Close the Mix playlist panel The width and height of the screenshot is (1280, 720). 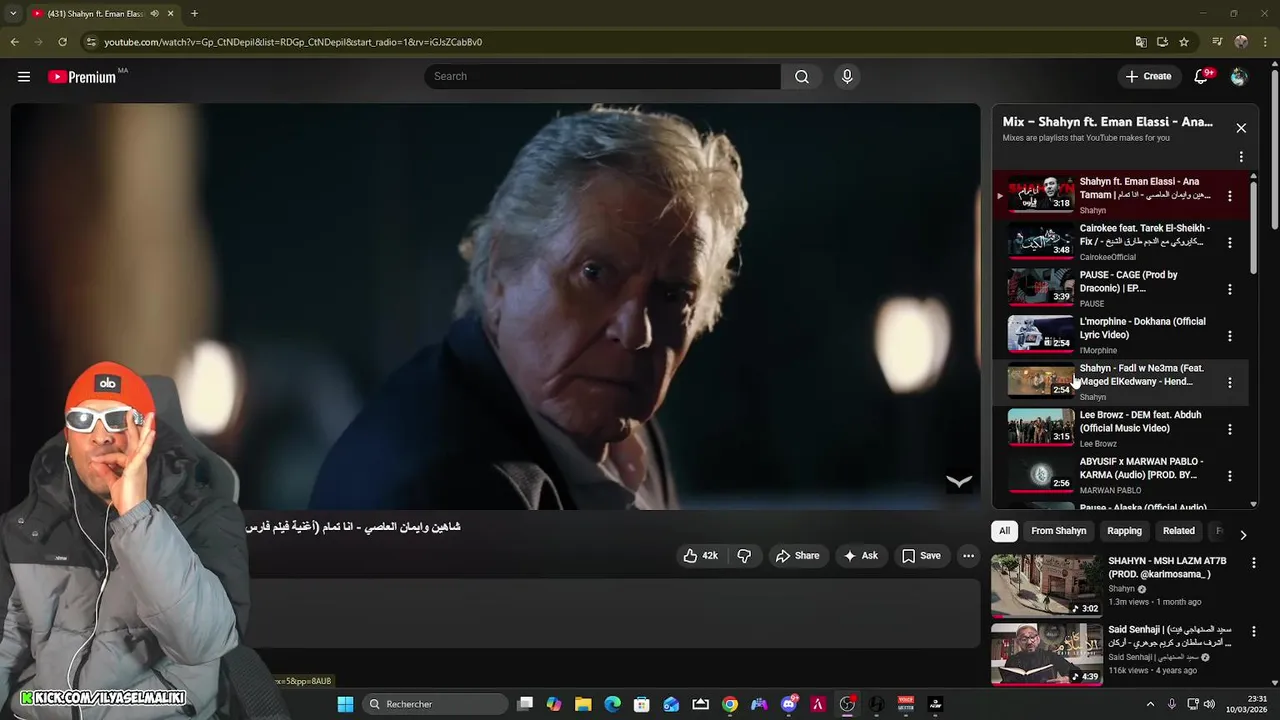[1241, 128]
